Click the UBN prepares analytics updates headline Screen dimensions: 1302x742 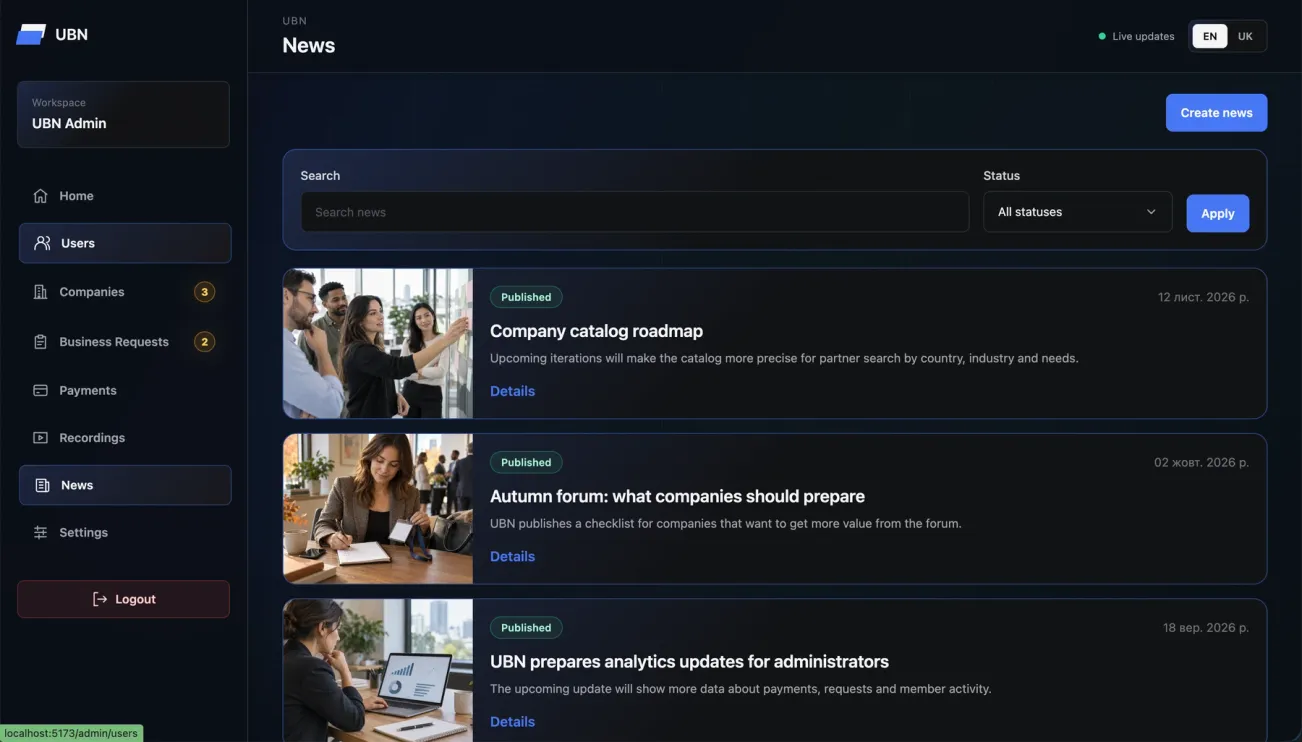pos(689,661)
